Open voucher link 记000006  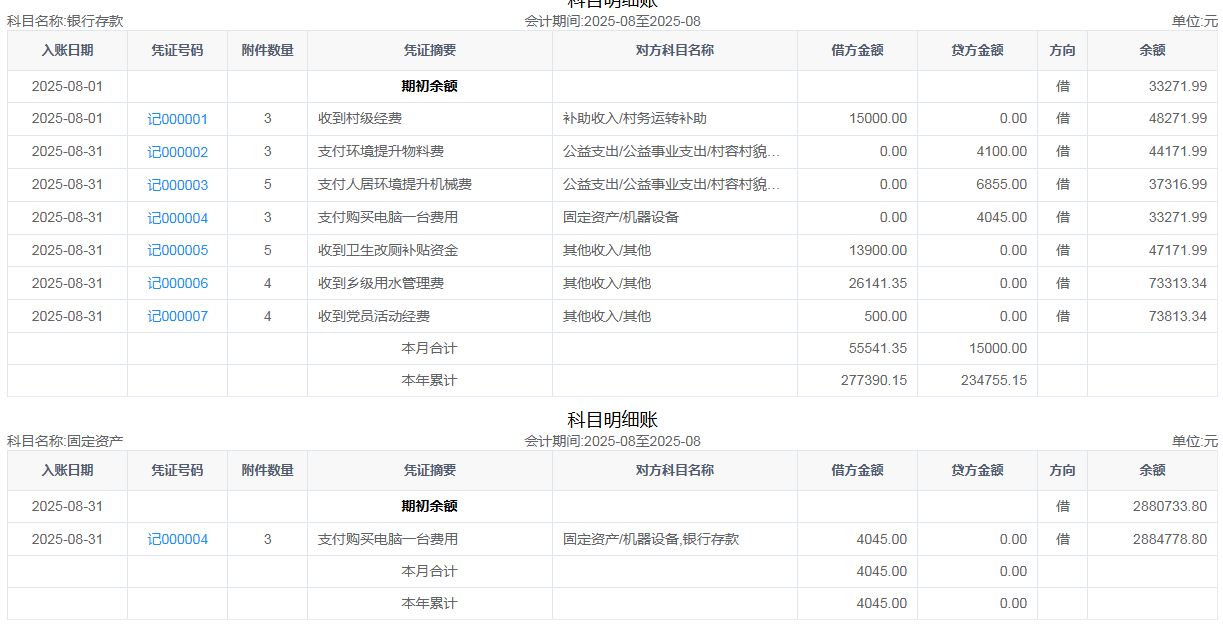coord(177,284)
